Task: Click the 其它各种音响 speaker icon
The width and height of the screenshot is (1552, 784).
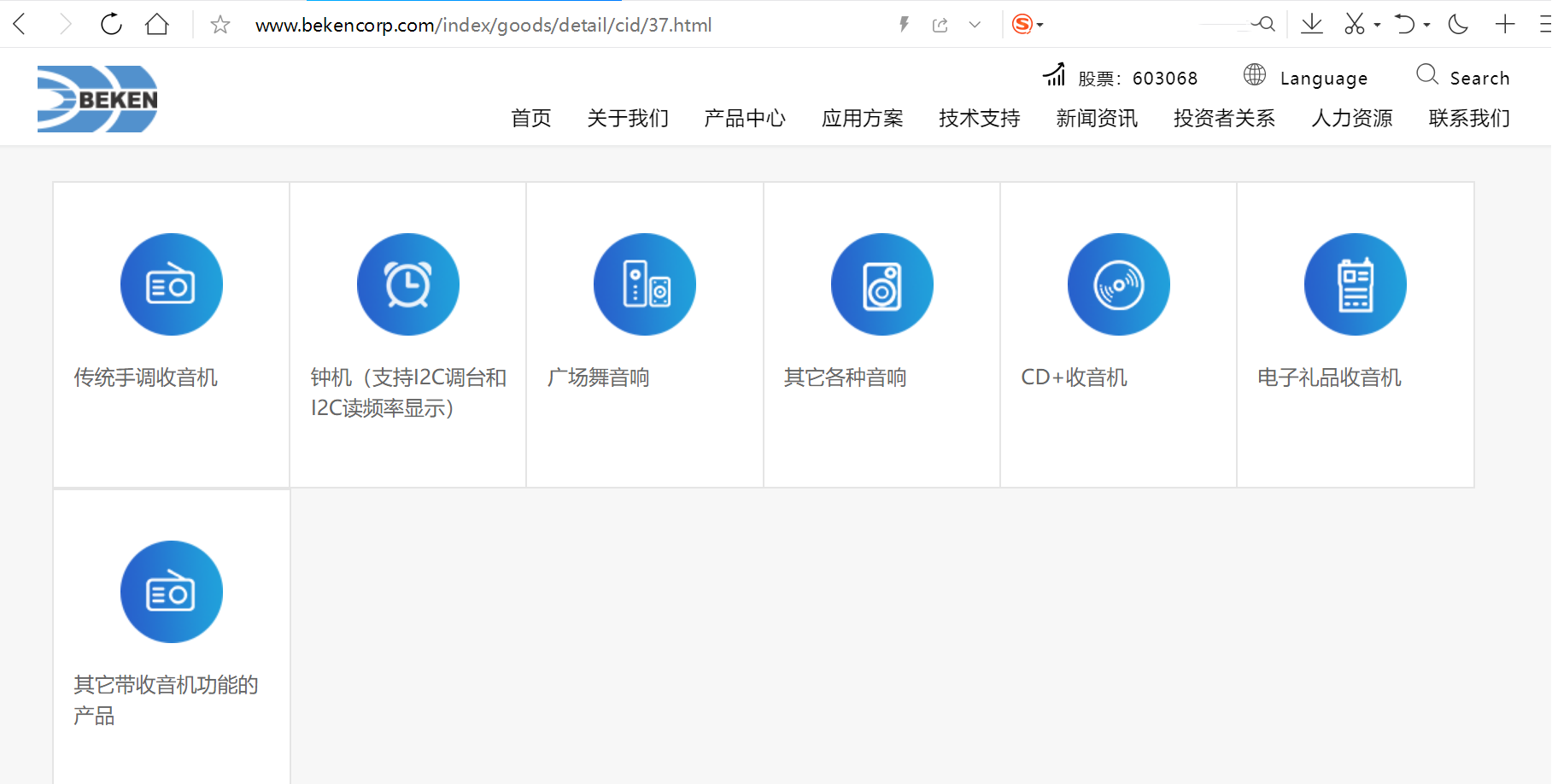Action: coord(881,284)
